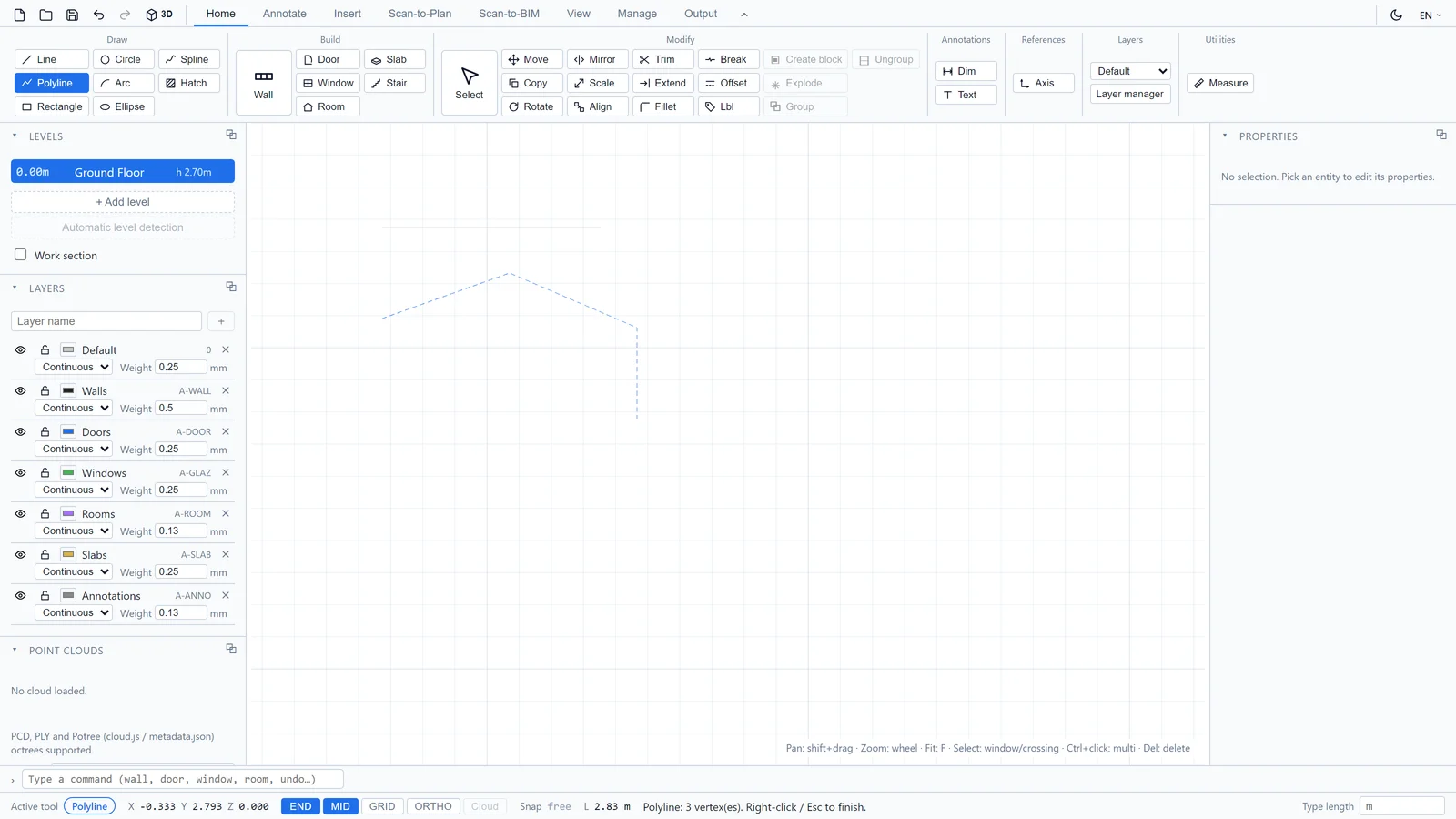Click the Trim modify tool
This screenshot has width=1456, height=819.
tap(663, 59)
